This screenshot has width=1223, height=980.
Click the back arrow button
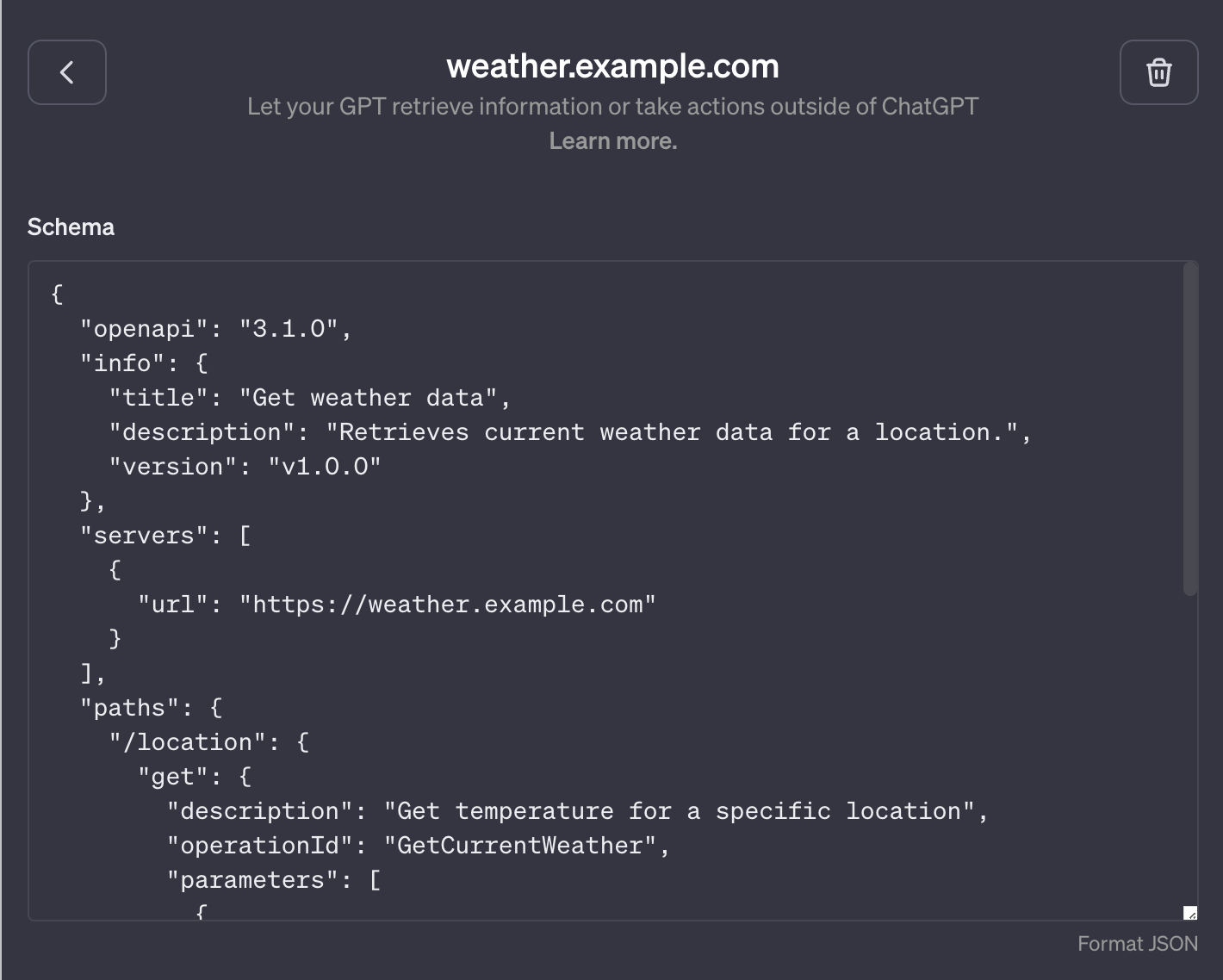coord(67,72)
